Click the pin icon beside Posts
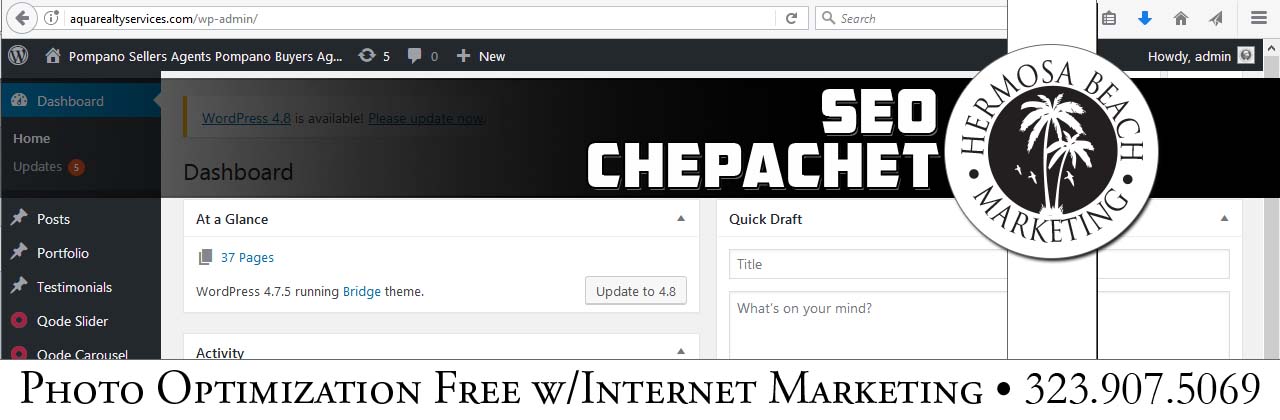Viewport: 1280px width, 420px height. pos(19,219)
